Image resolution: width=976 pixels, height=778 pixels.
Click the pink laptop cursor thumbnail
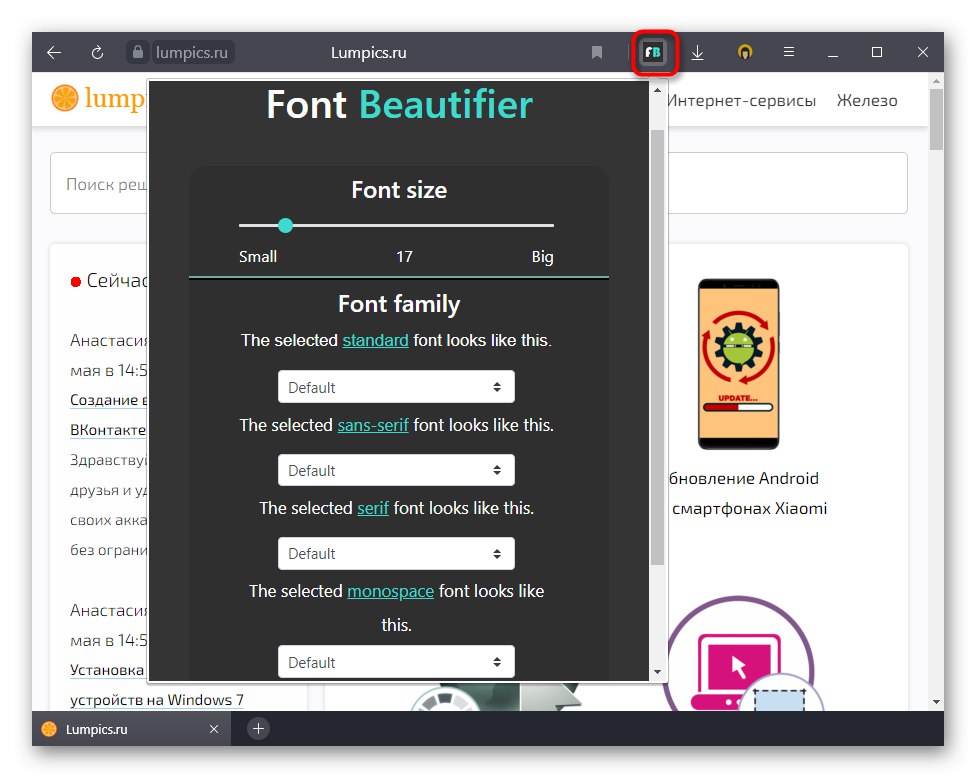(739, 654)
